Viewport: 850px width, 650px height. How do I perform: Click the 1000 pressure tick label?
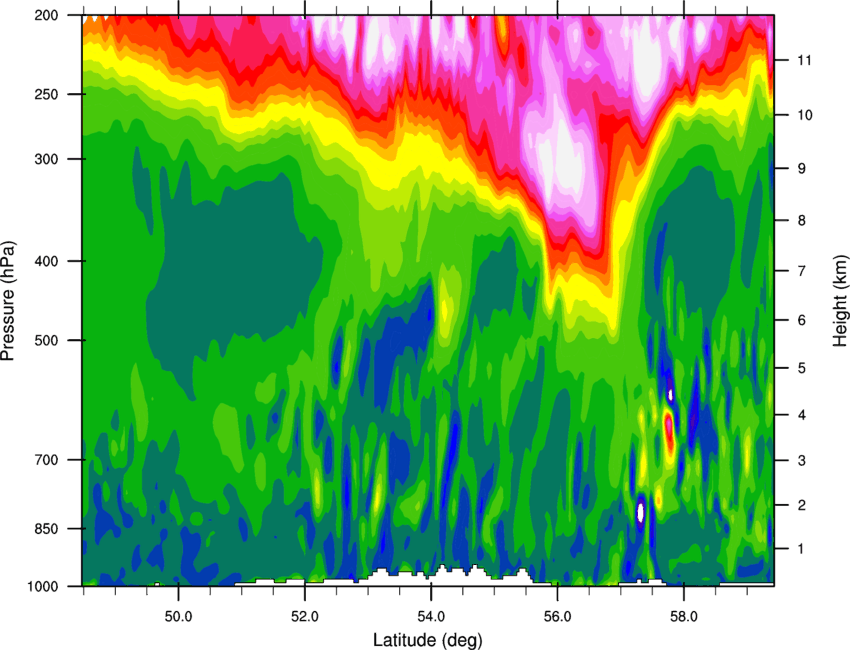pos(43,586)
